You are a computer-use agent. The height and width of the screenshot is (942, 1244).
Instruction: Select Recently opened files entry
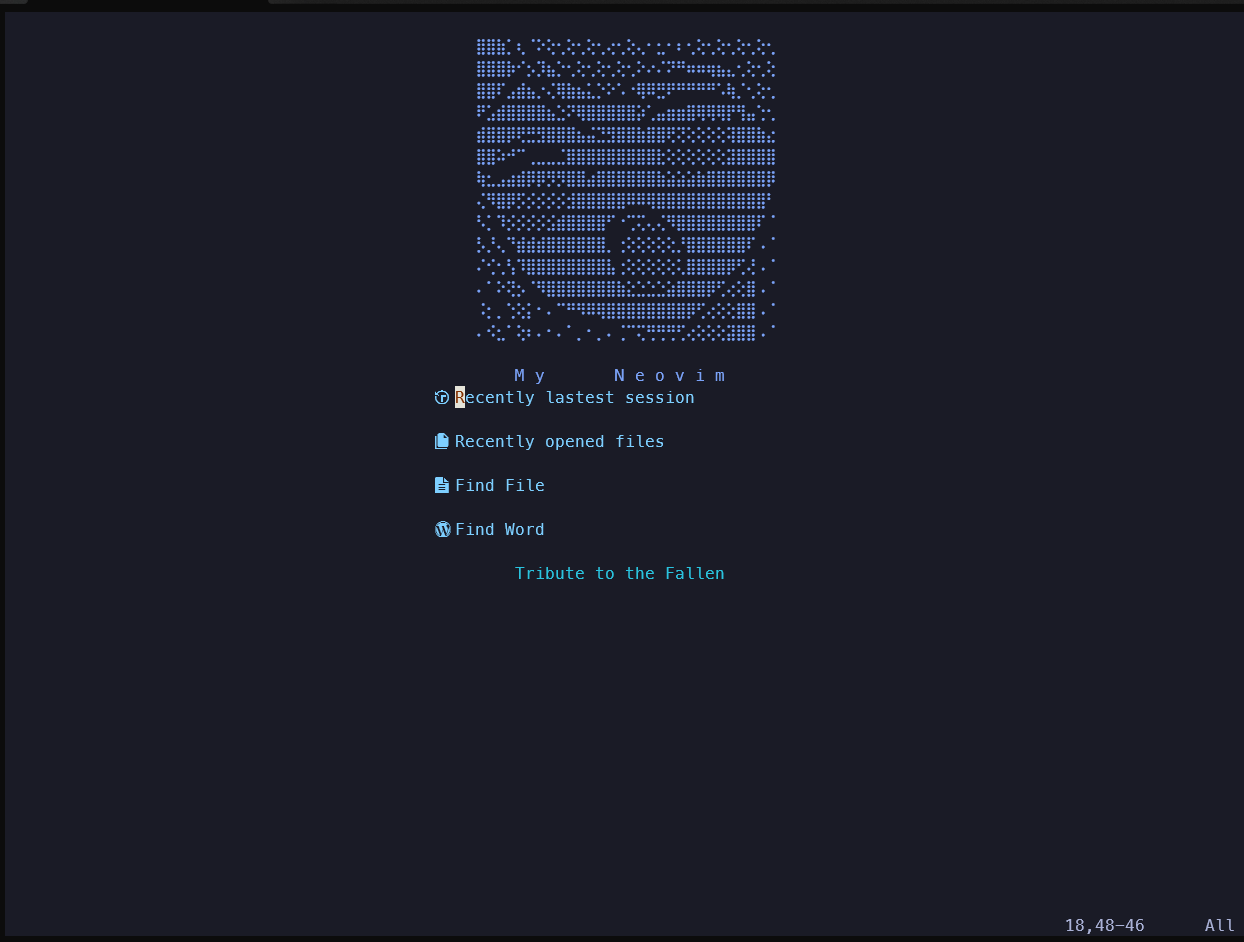[x=559, y=442]
